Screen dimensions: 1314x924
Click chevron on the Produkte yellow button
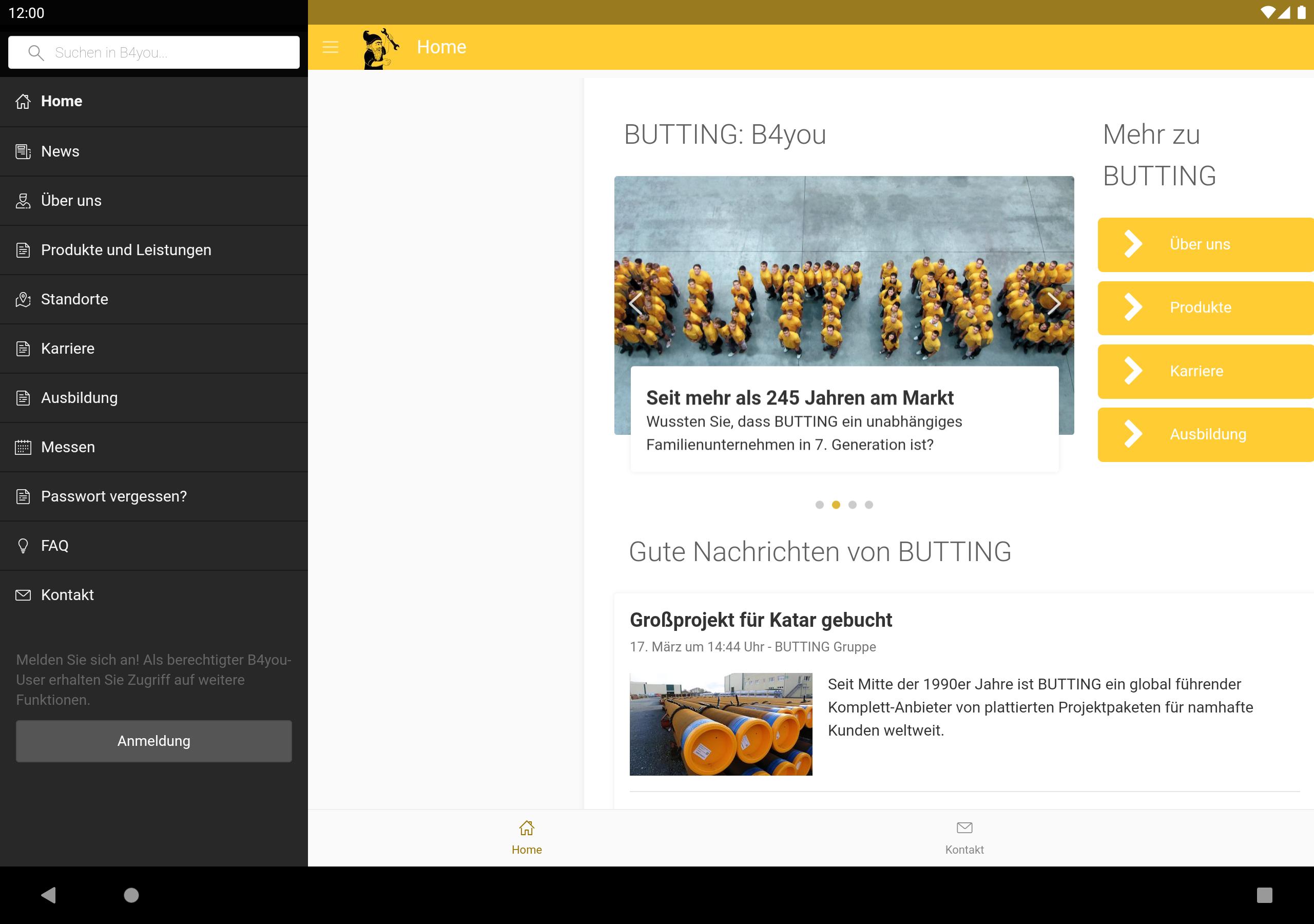pyautogui.click(x=1133, y=307)
